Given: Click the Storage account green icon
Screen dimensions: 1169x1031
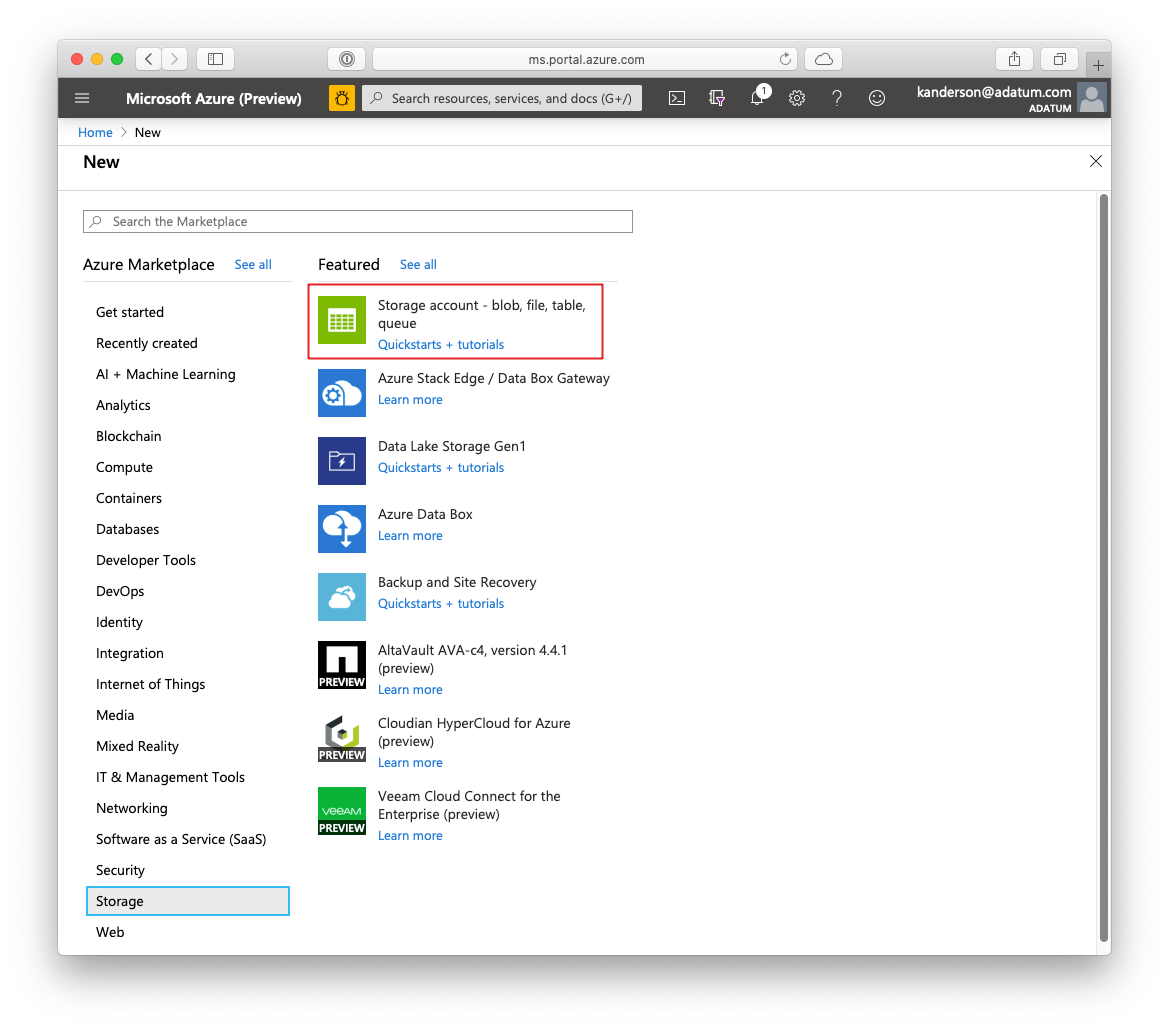Looking at the screenshot, I should 341,321.
